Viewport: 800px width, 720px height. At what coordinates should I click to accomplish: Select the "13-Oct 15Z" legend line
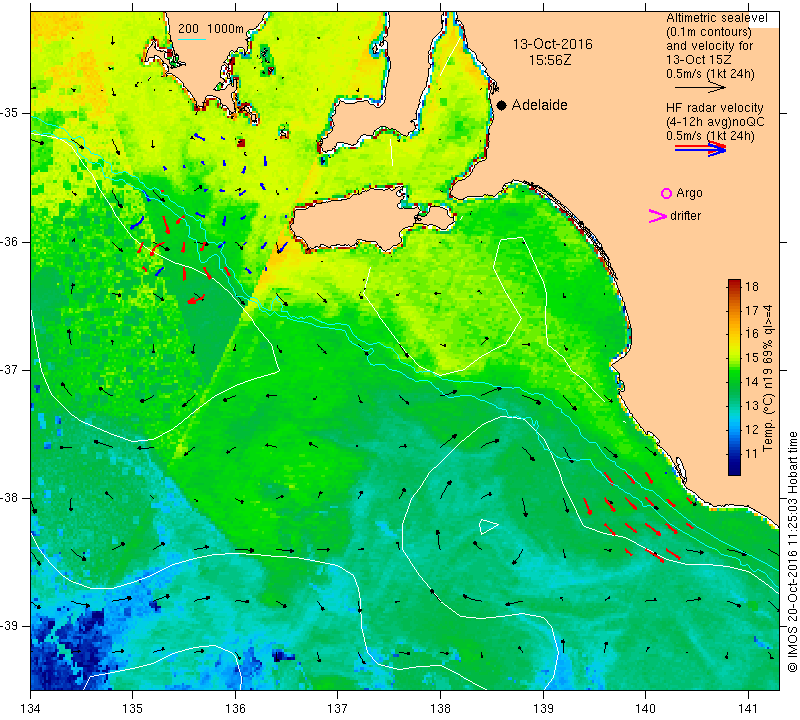point(699,60)
